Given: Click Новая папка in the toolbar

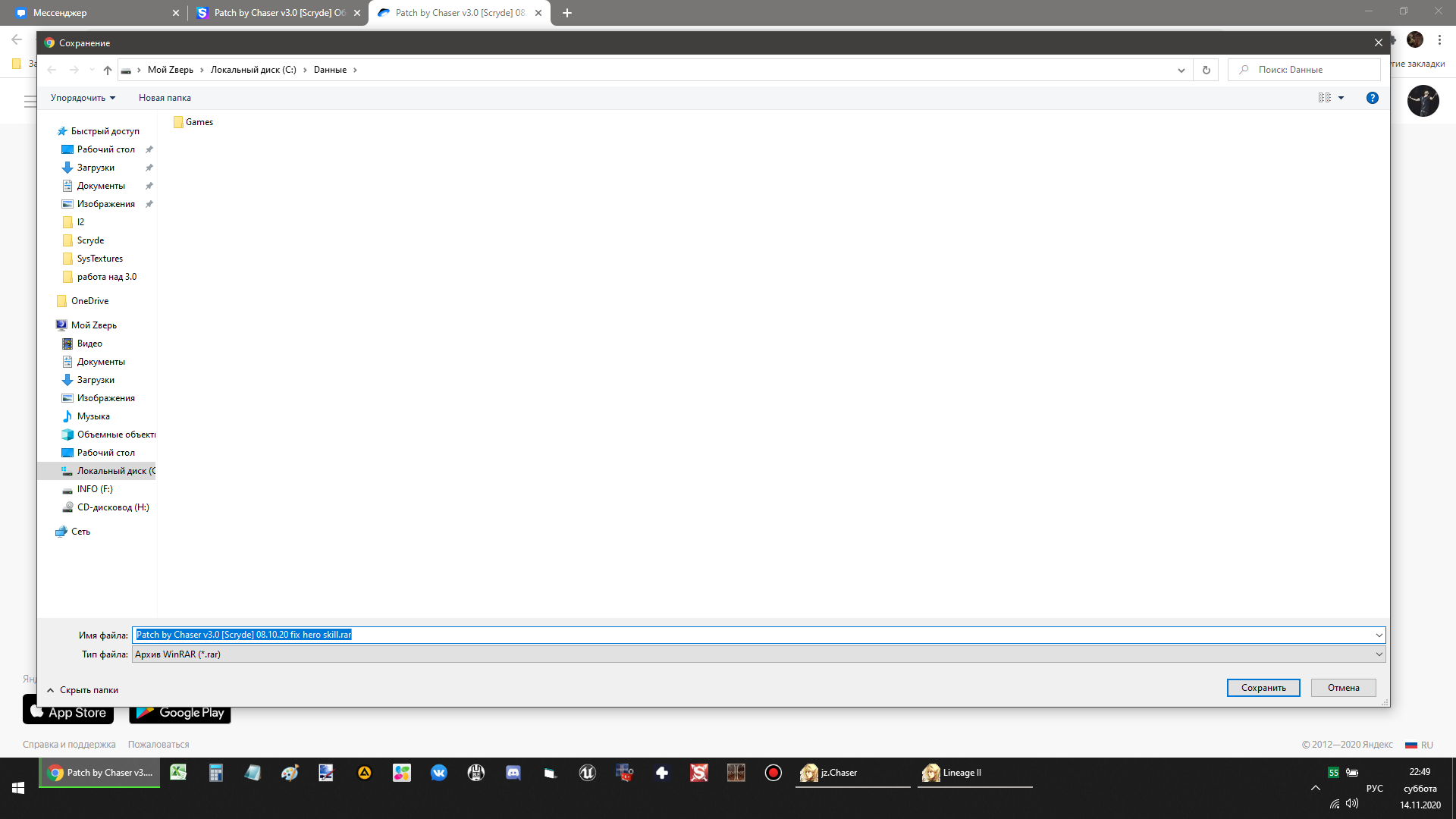Looking at the screenshot, I should (x=165, y=98).
